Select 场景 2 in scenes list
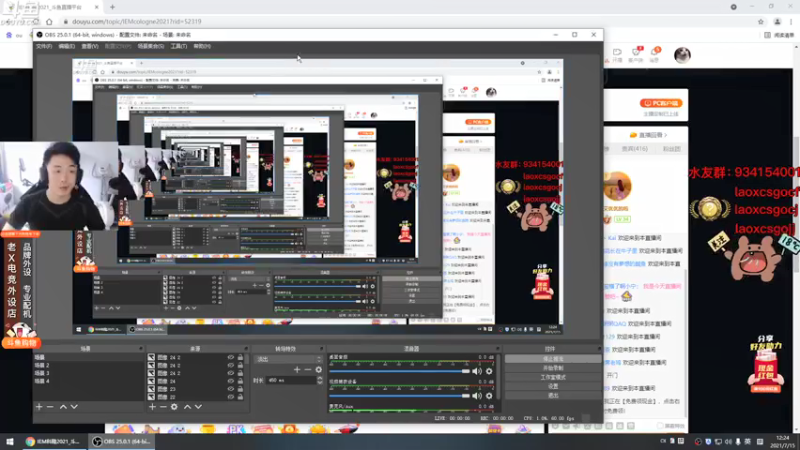 point(42,365)
